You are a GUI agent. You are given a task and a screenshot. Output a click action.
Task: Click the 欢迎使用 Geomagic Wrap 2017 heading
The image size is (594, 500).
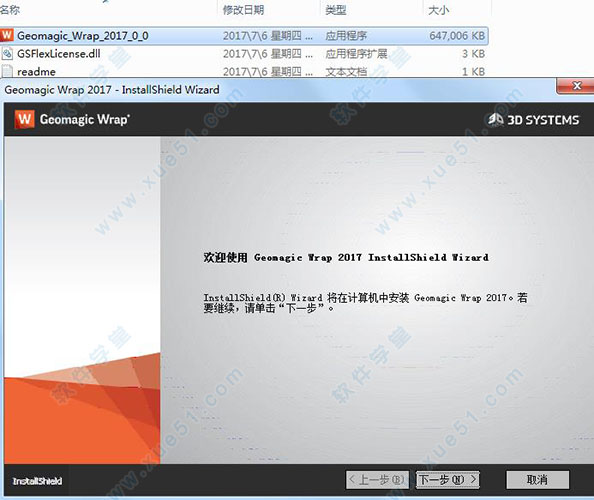[x=346, y=258]
